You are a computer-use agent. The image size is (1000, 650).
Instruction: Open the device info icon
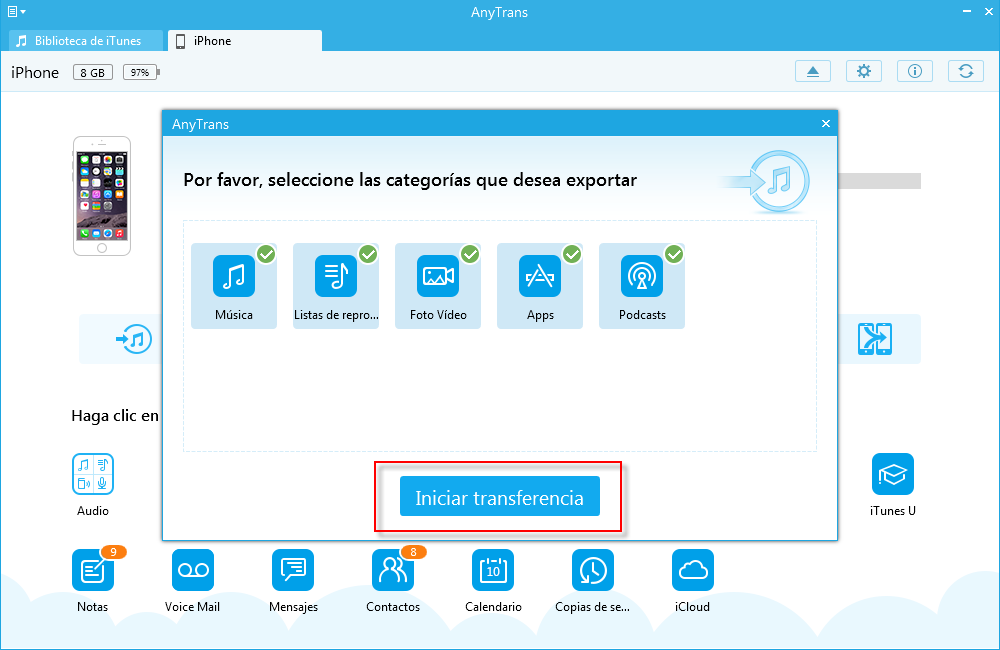(915, 71)
